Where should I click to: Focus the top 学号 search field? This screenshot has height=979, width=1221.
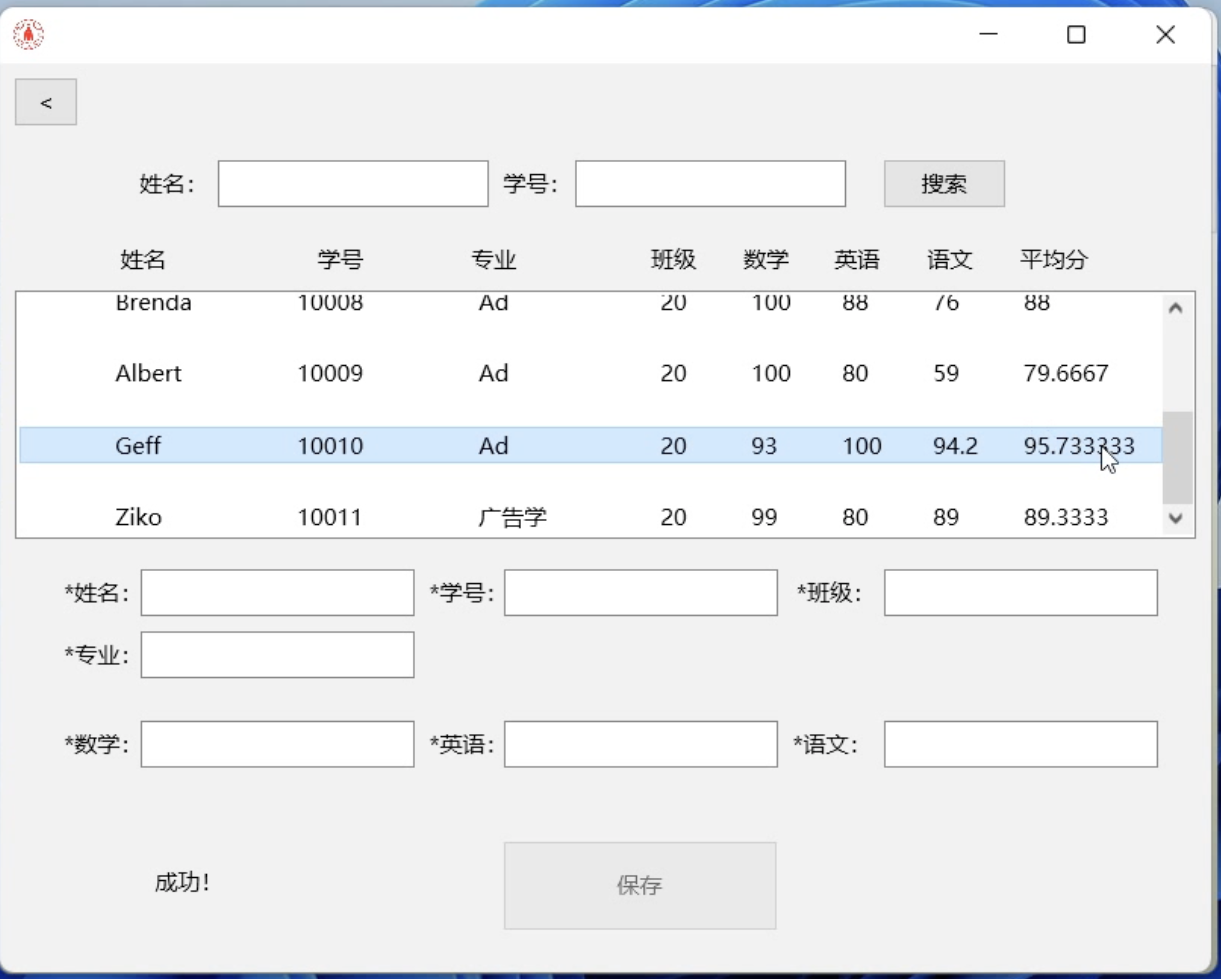(710, 184)
